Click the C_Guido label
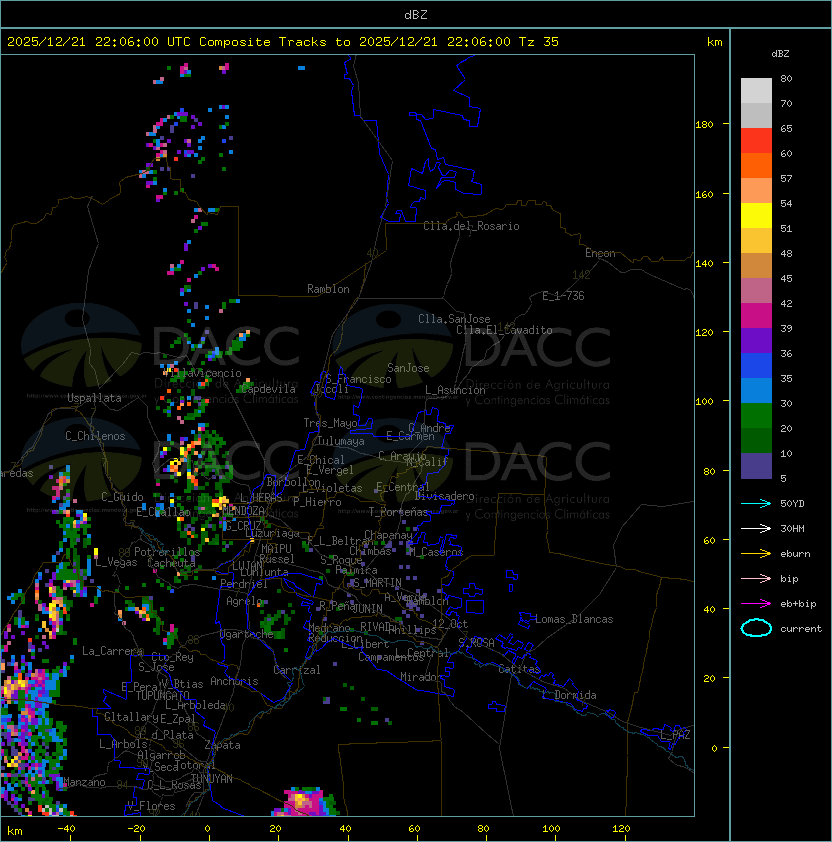Screen dimensions: 832x842 click(x=122, y=497)
